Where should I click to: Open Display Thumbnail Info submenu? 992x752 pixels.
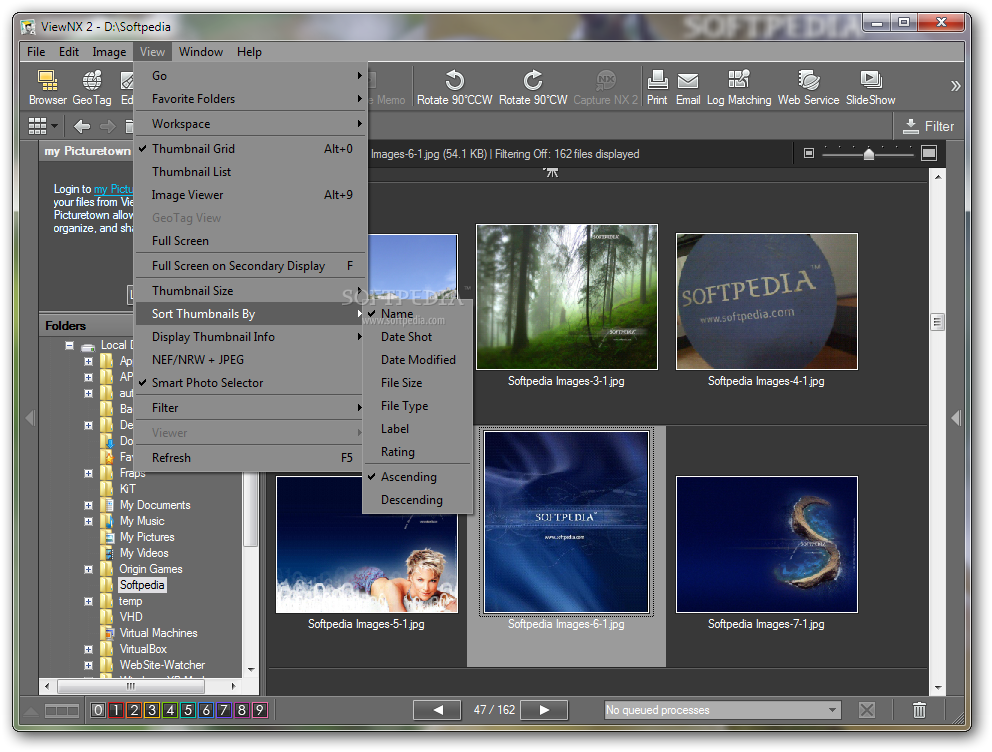251,337
